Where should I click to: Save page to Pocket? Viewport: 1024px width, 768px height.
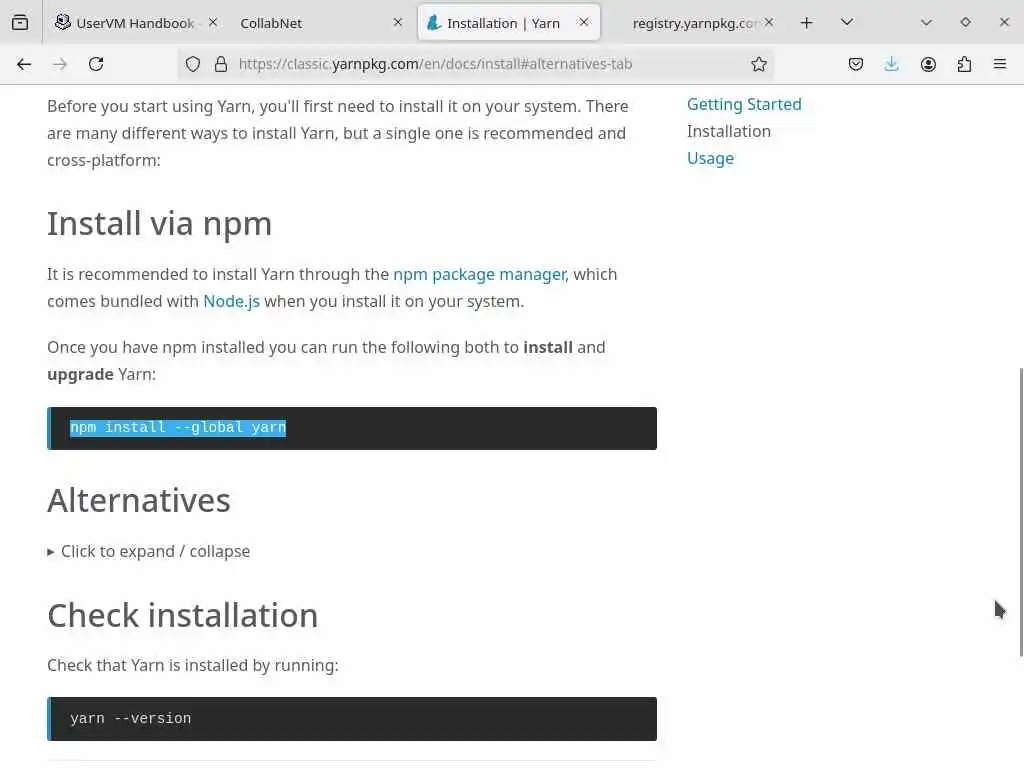click(x=856, y=64)
